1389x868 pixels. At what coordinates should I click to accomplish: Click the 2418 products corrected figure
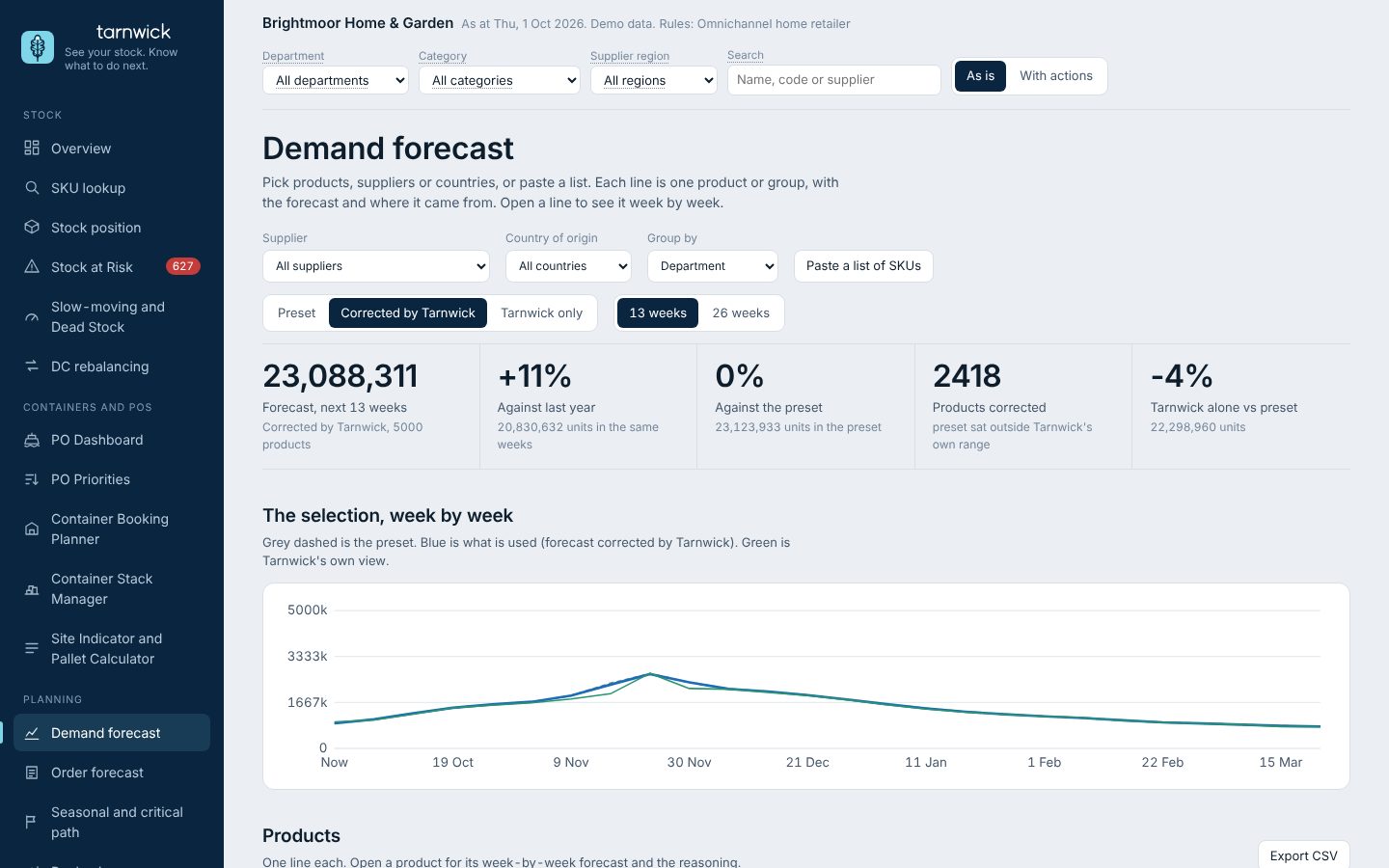(x=967, y=375)
